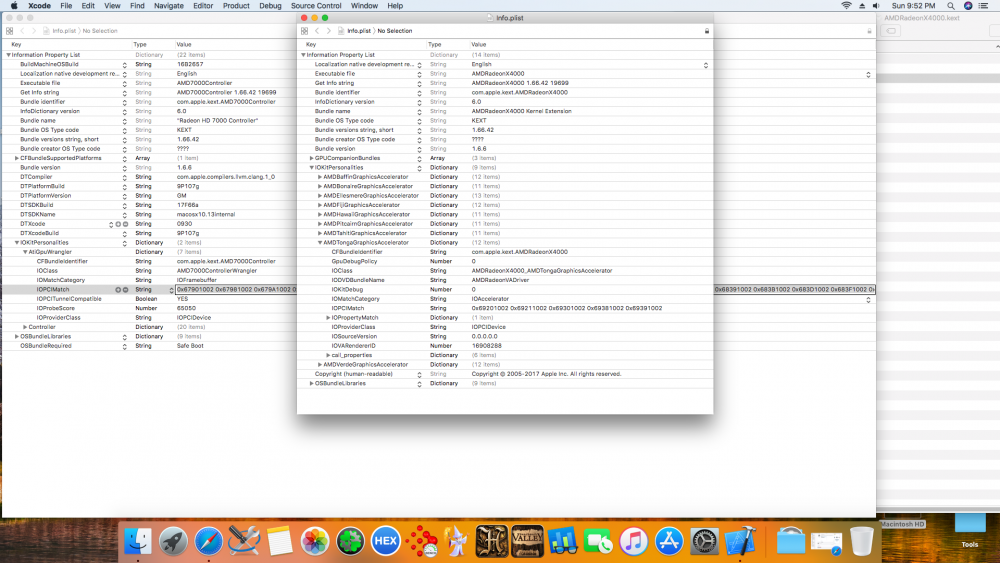
Task: Open related items grid in front Info.plist window
Action: (x=304, y=31)
